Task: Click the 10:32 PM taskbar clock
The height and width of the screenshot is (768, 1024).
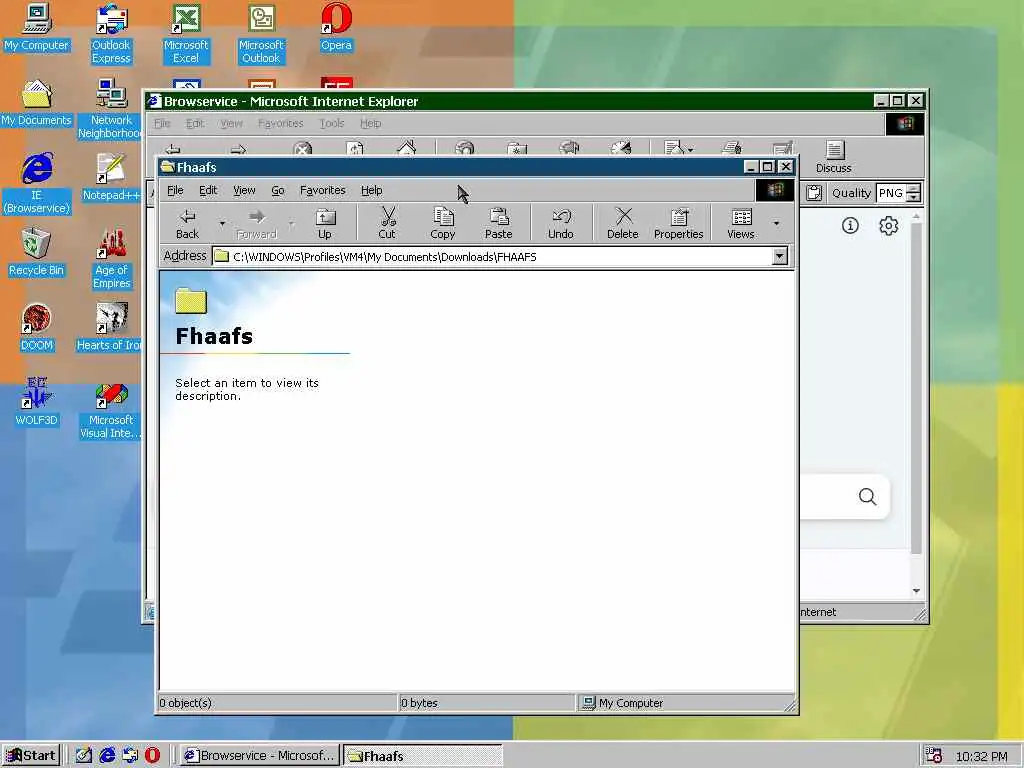Action: point(981,756)
